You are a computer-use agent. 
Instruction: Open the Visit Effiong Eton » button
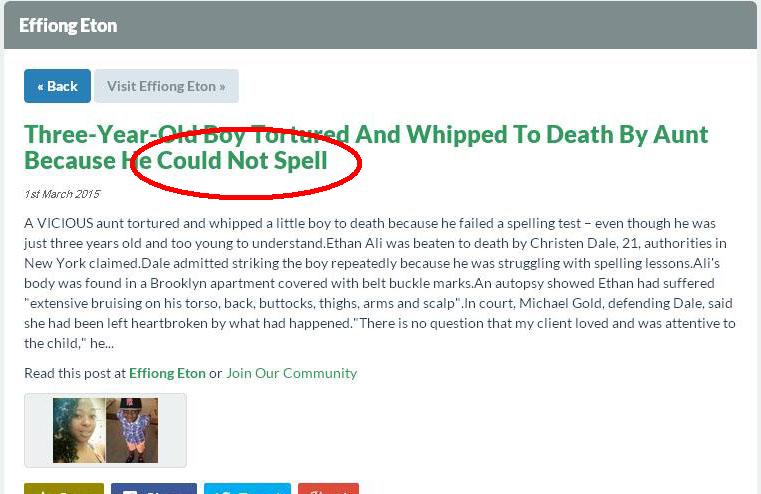(166, 86)
